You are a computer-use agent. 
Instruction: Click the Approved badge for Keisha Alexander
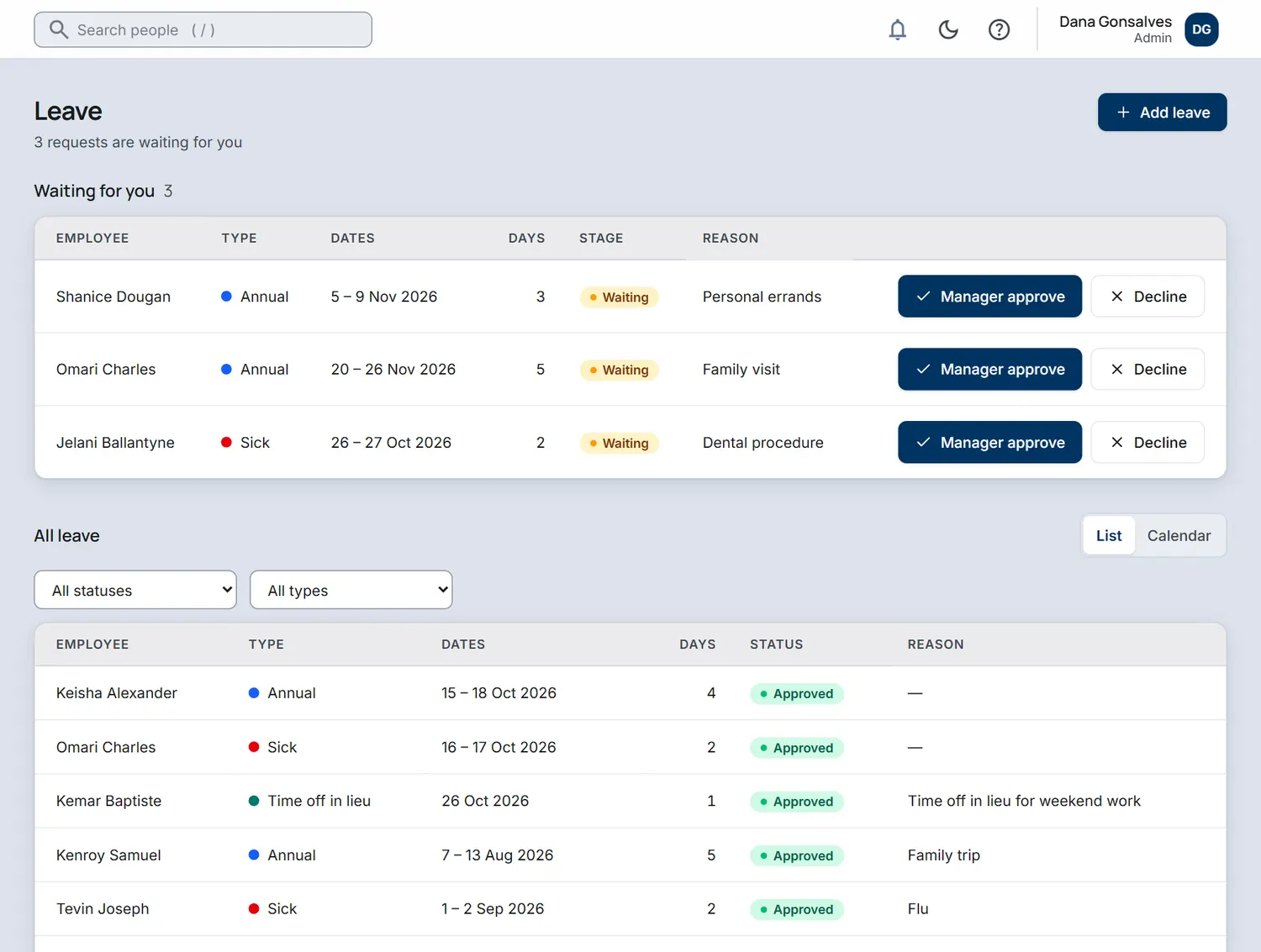(797, 693)
